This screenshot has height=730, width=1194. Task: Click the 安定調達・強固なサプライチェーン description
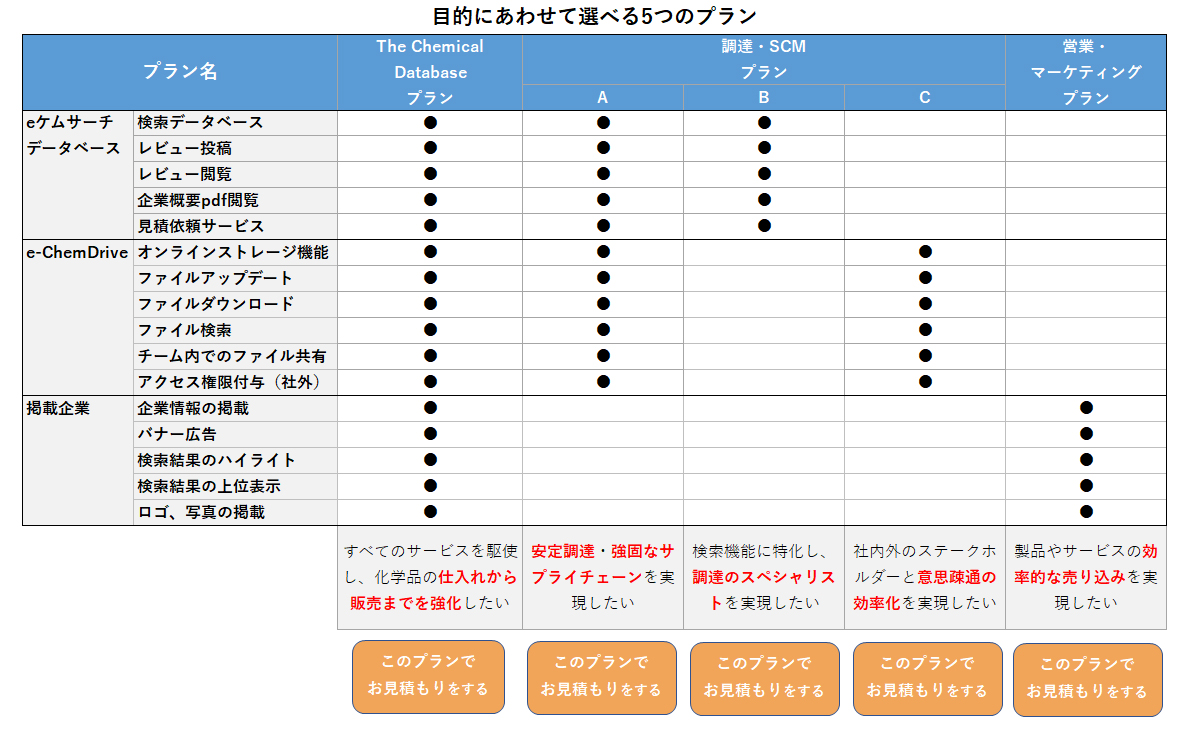(603, 577)
